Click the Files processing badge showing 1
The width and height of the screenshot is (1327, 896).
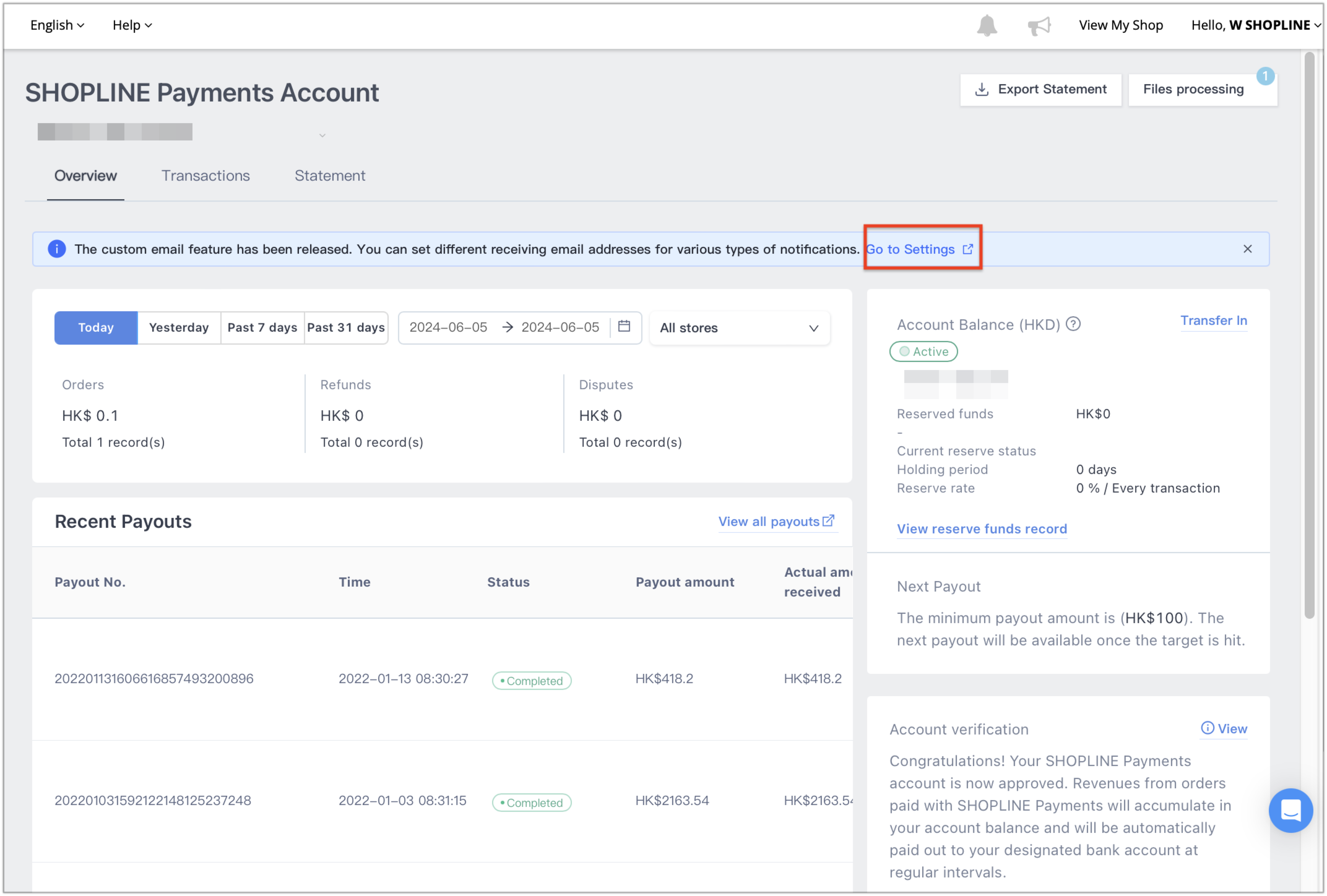(x=1265, y=76)
